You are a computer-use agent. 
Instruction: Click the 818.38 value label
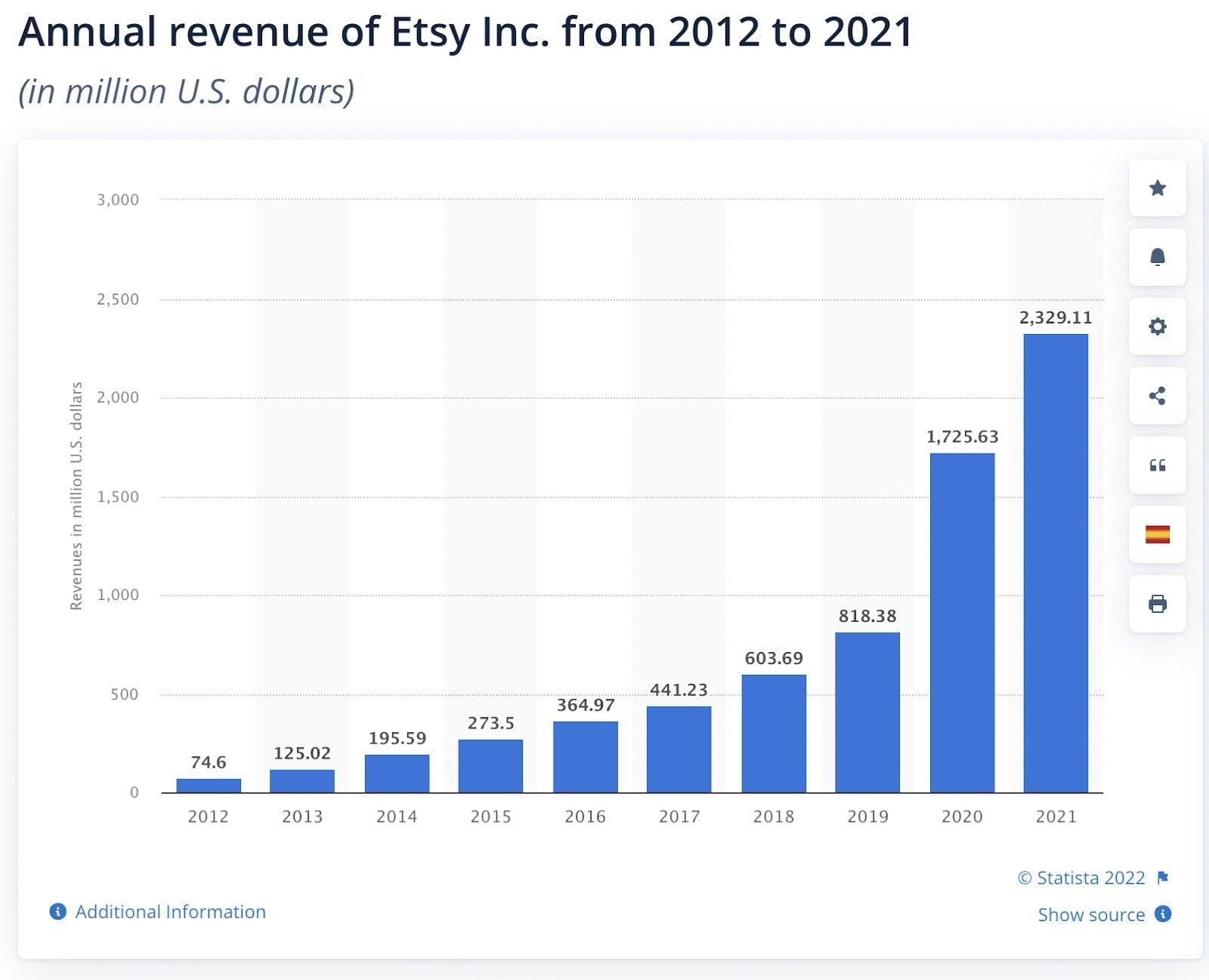[867, 616]
